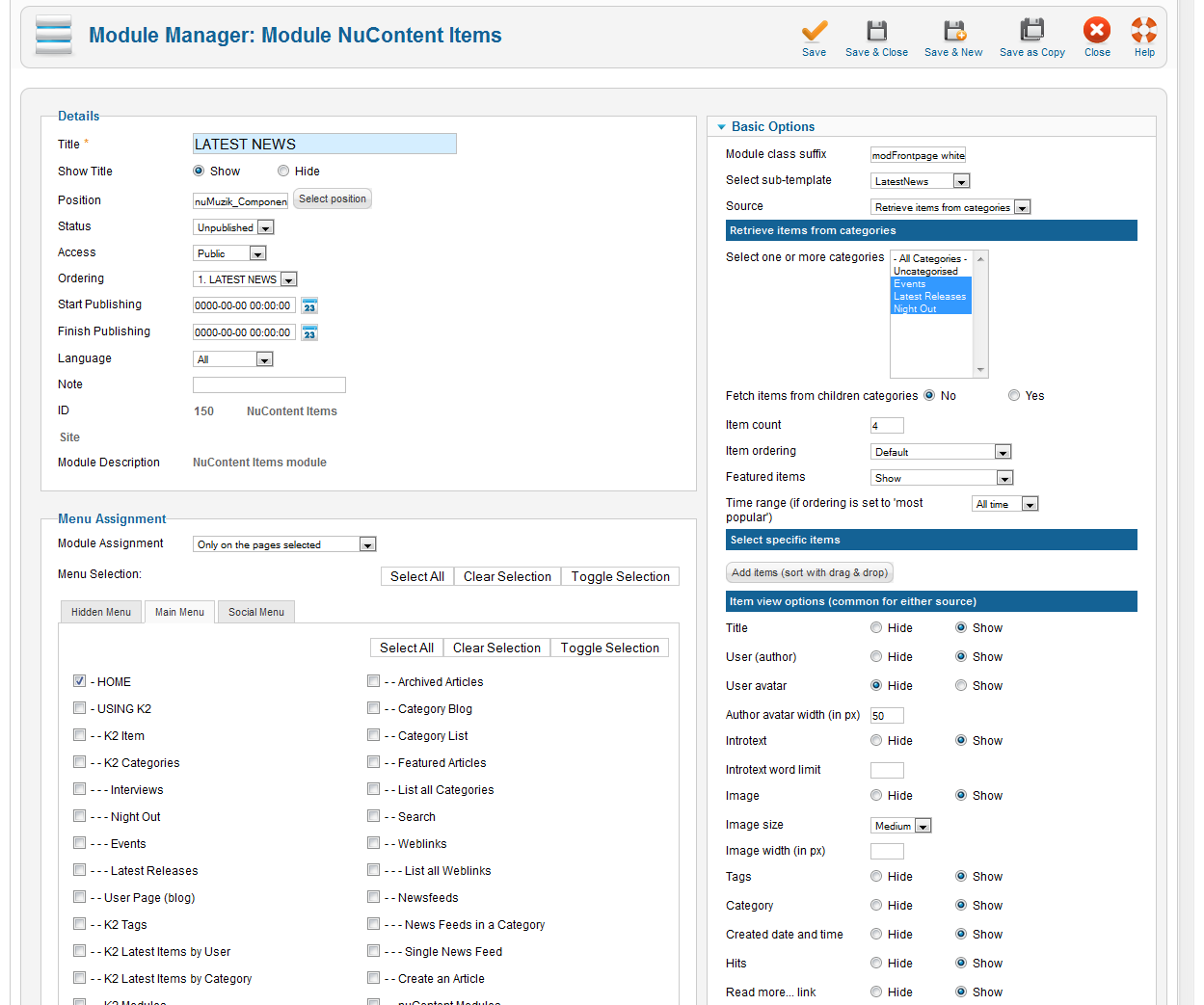1204x1005 pixels.
Task: Click the Save & Close icon
Action: [876, 31]
